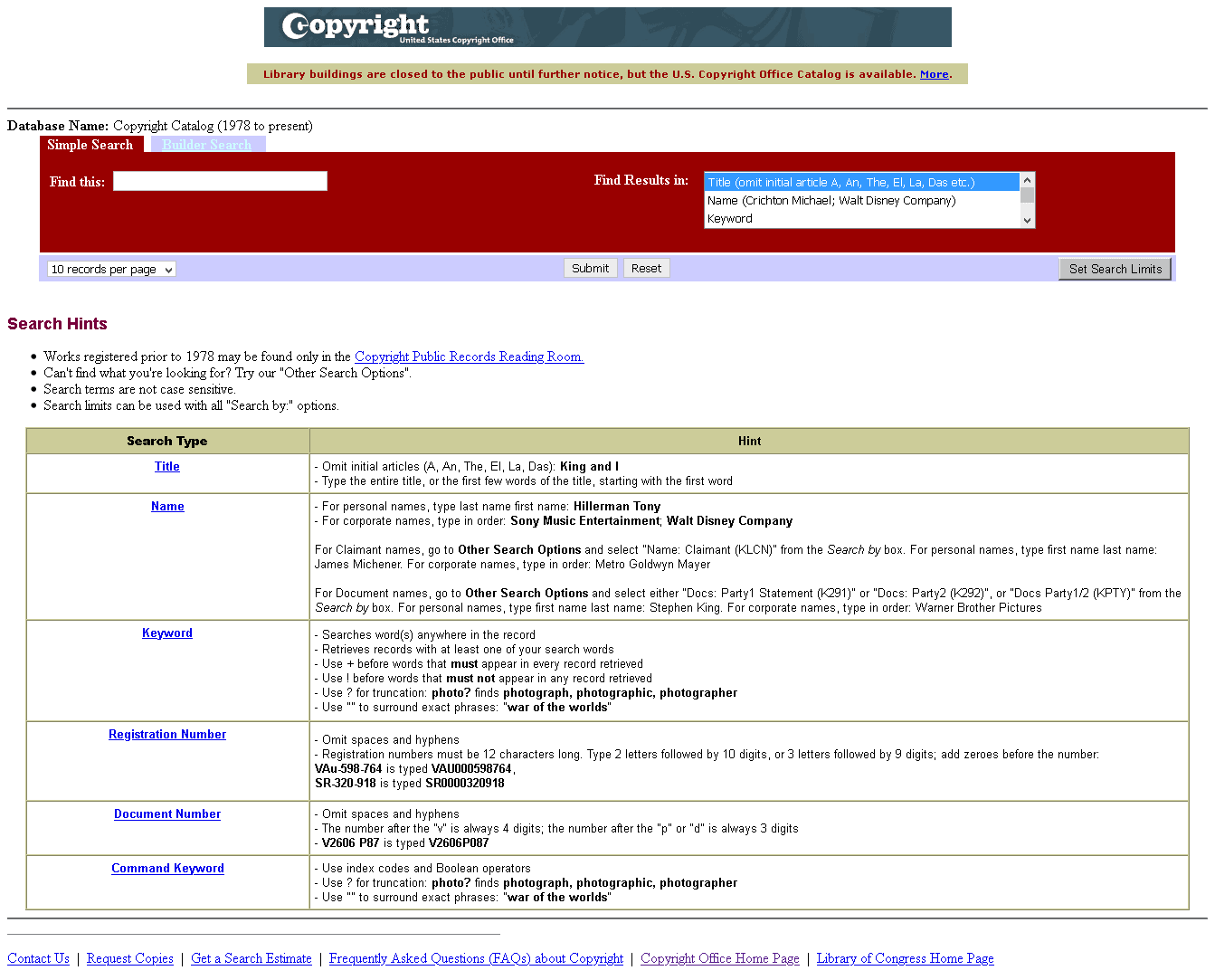
Task: Select Title option in Find Results list
Action: 860,183
